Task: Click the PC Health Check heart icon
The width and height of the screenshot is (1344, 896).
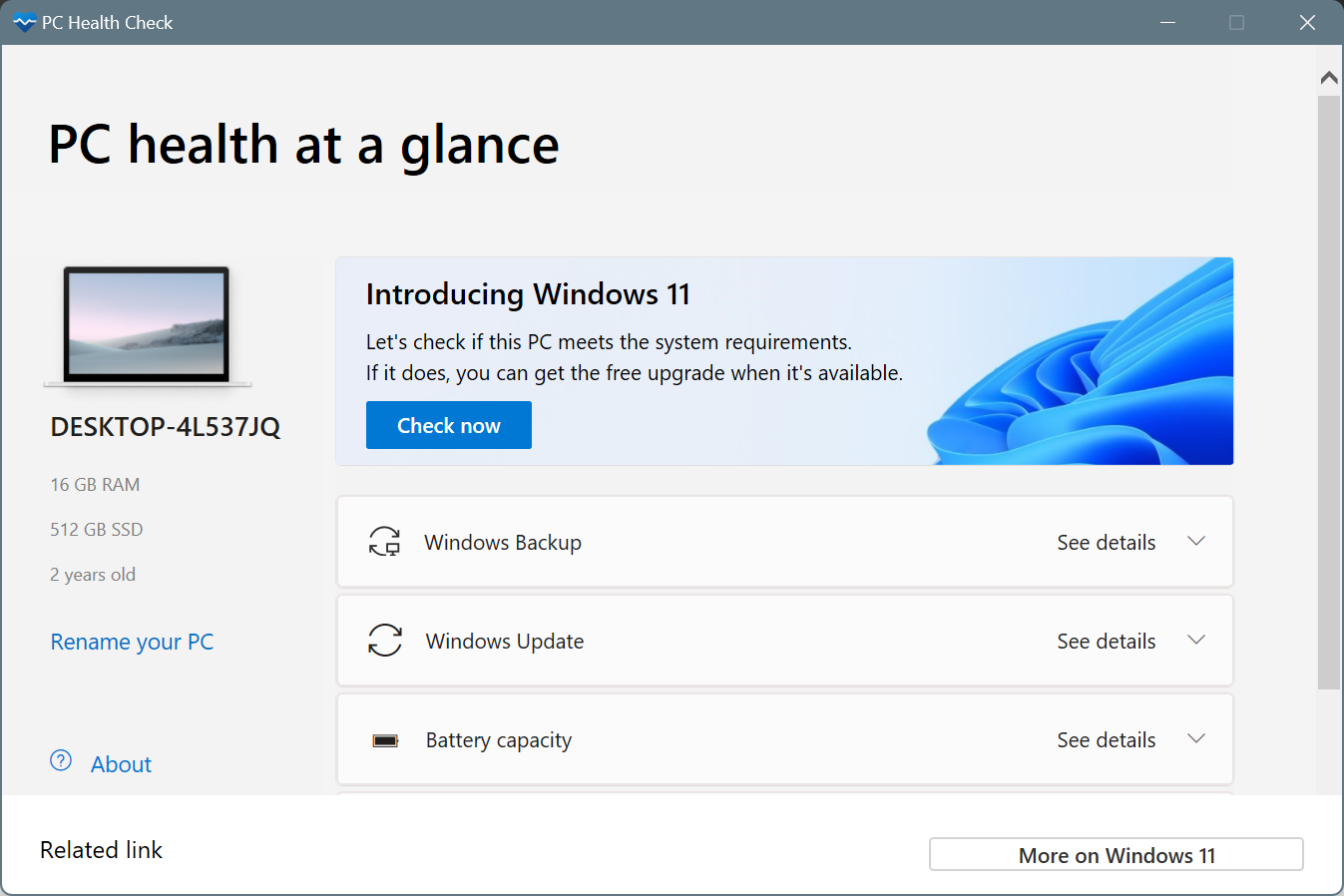Action: click(x=24, y=22)
